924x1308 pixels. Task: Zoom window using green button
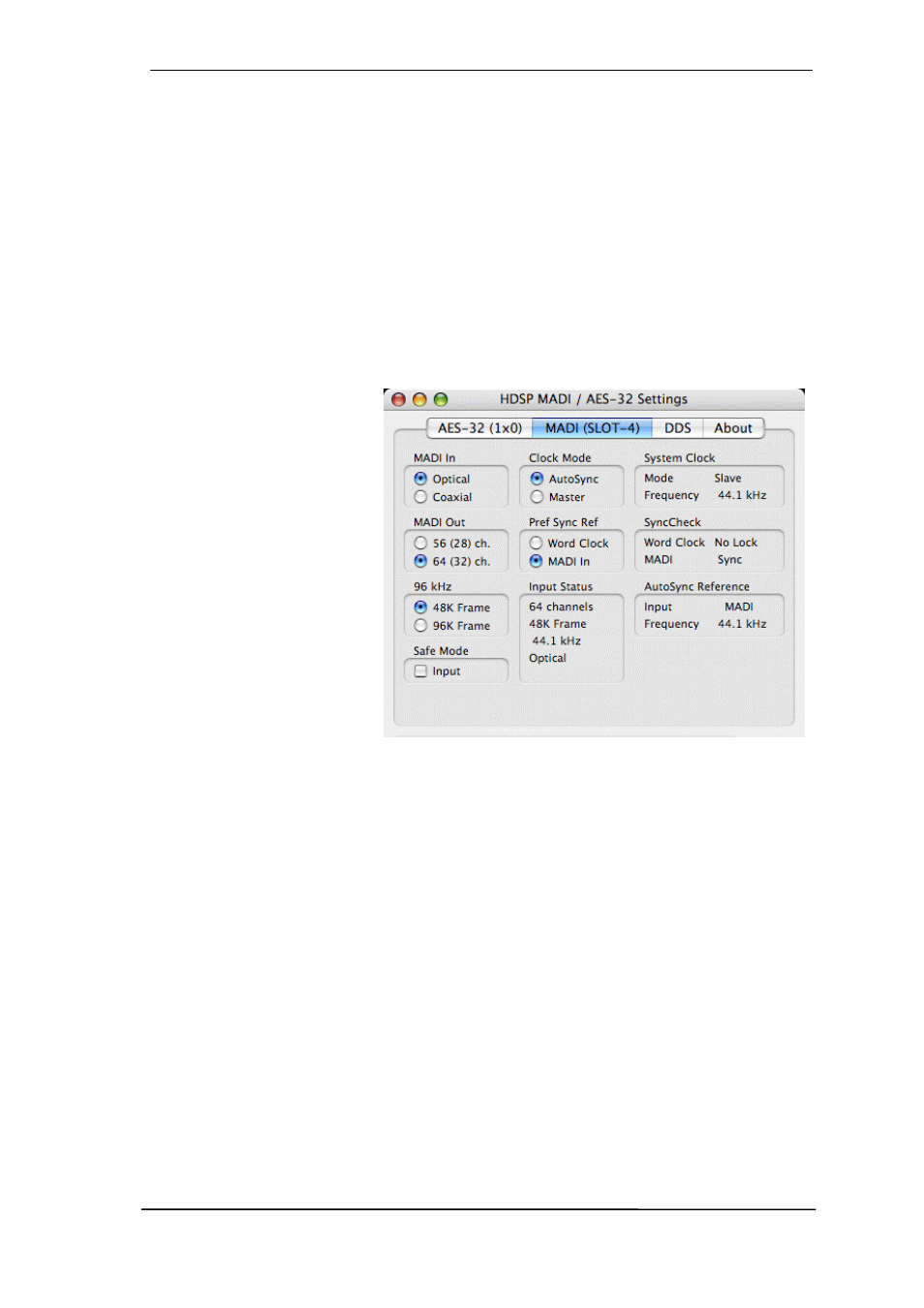441,399
